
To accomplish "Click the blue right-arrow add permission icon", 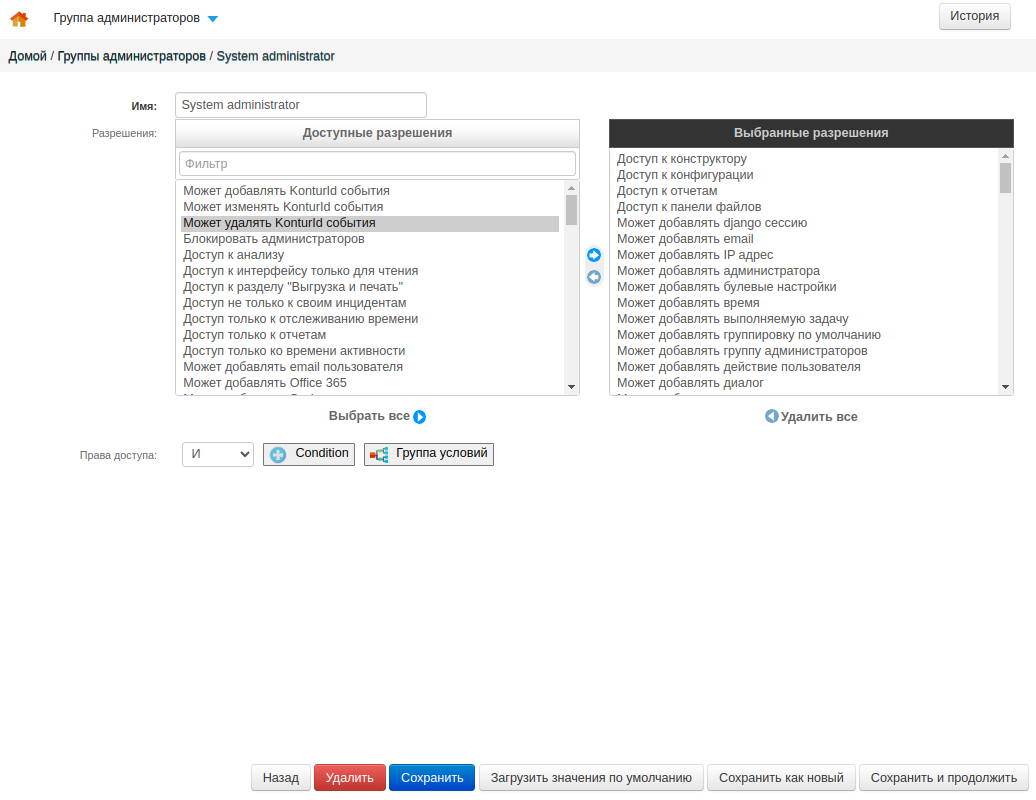I will 594,256.
